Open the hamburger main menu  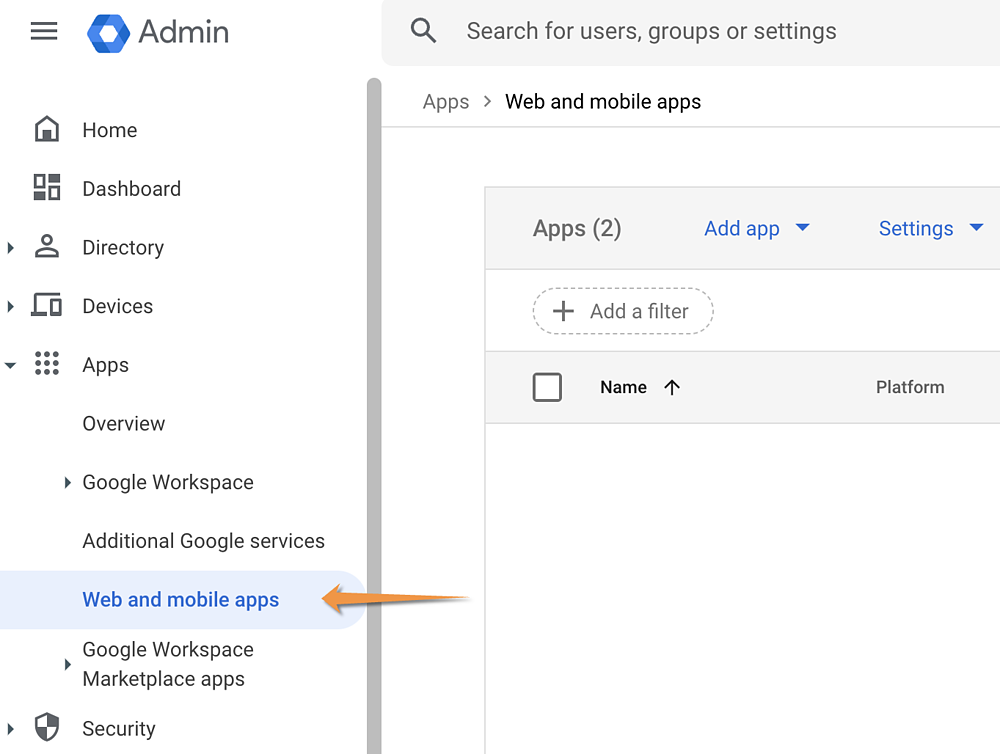click(x=44, y=31)
